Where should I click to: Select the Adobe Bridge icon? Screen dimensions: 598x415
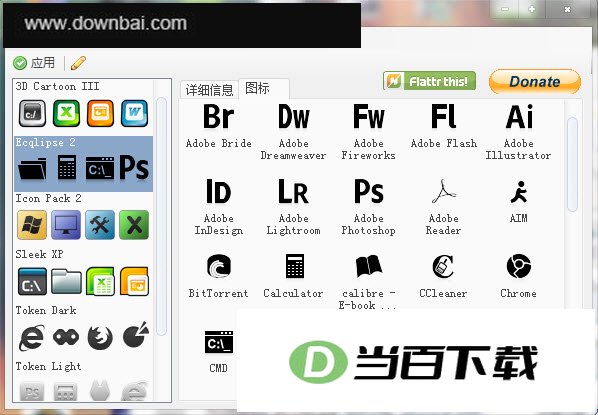tap(219, 117)
